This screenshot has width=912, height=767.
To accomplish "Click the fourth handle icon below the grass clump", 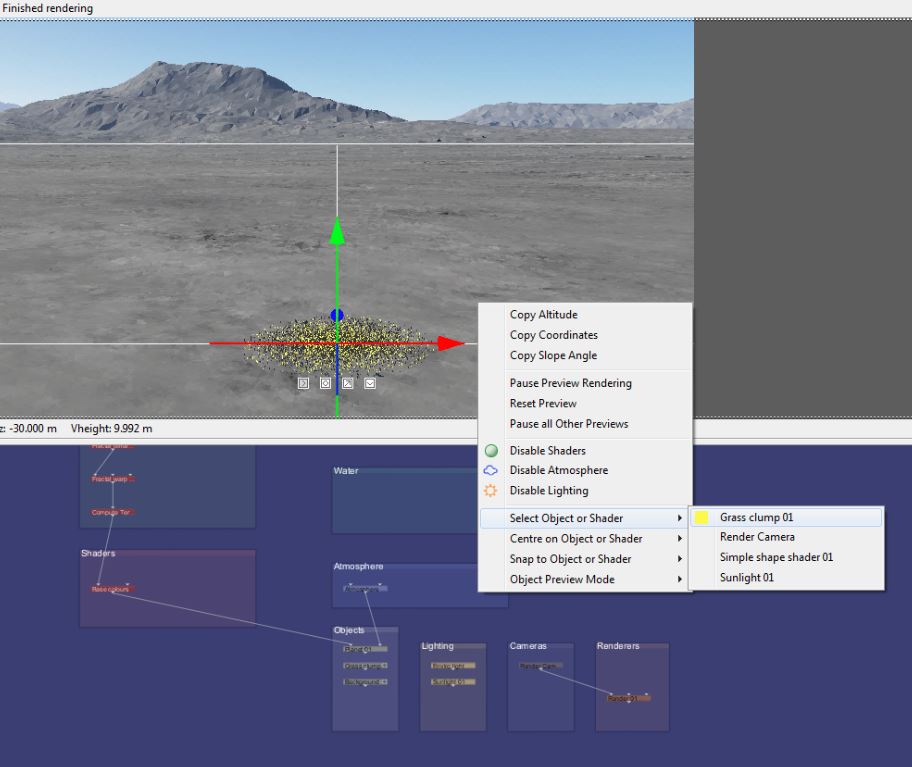I will 370,383.
